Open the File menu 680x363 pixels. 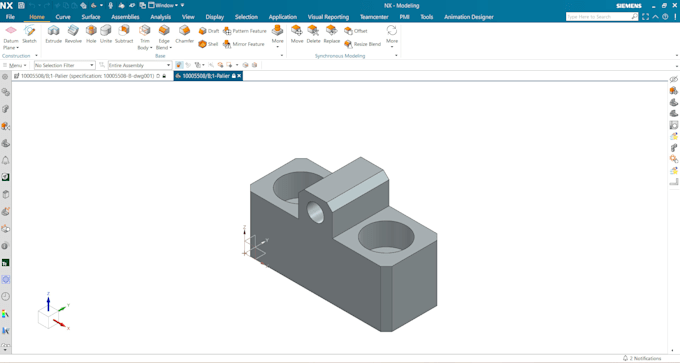tap(10, 17)
